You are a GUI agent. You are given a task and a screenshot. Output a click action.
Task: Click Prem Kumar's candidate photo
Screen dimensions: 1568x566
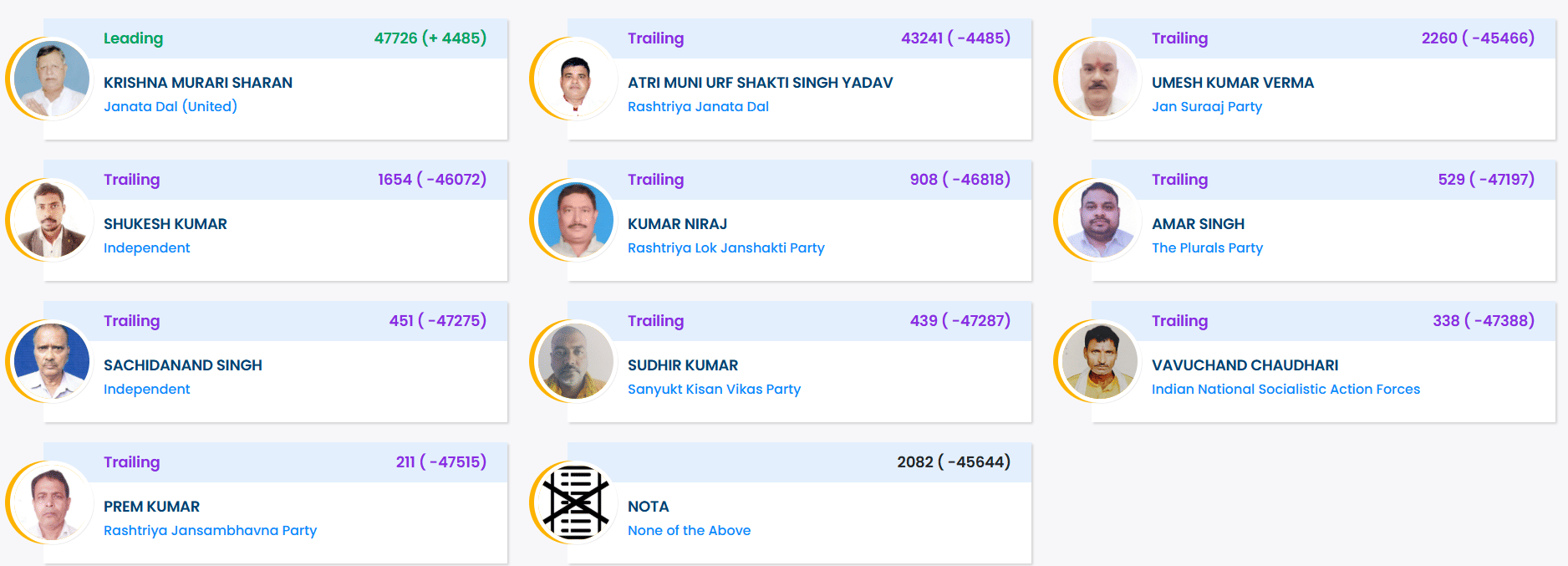[x=52, y=502]
